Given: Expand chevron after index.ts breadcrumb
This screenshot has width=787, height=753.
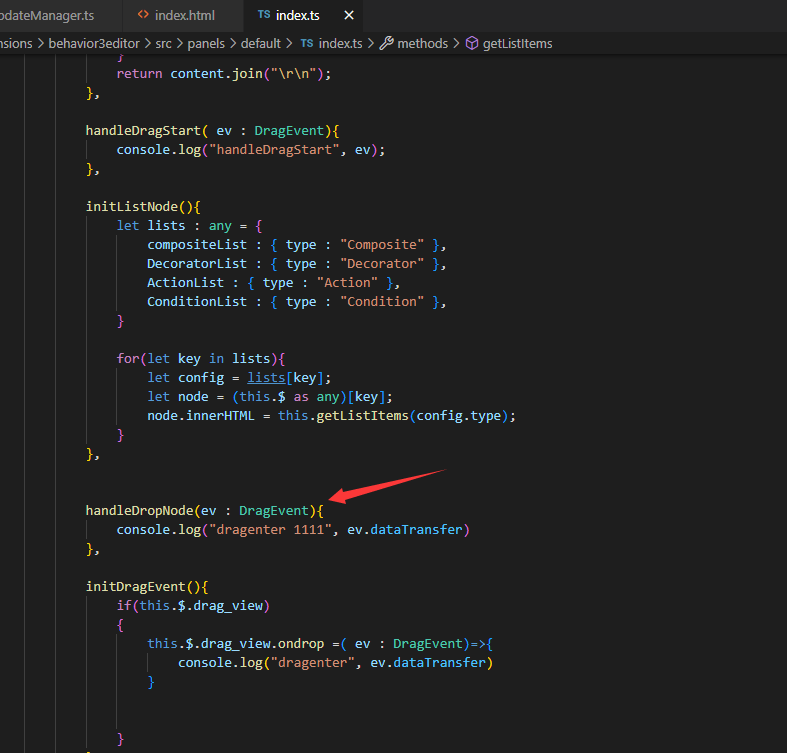Looking at the screenshot, I should 371,44.
